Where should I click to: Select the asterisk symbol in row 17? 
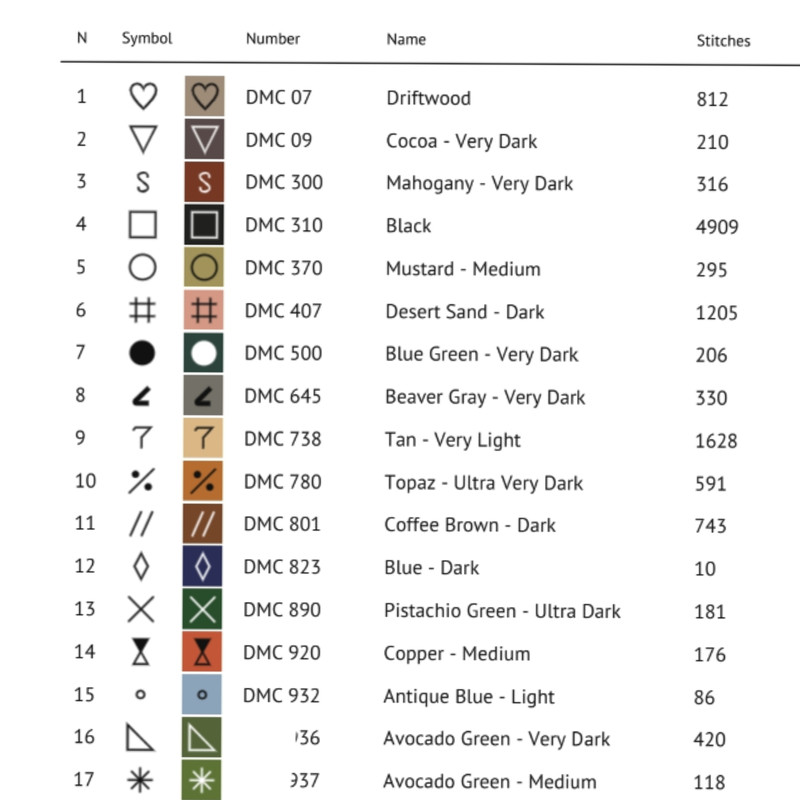(142, 780)
